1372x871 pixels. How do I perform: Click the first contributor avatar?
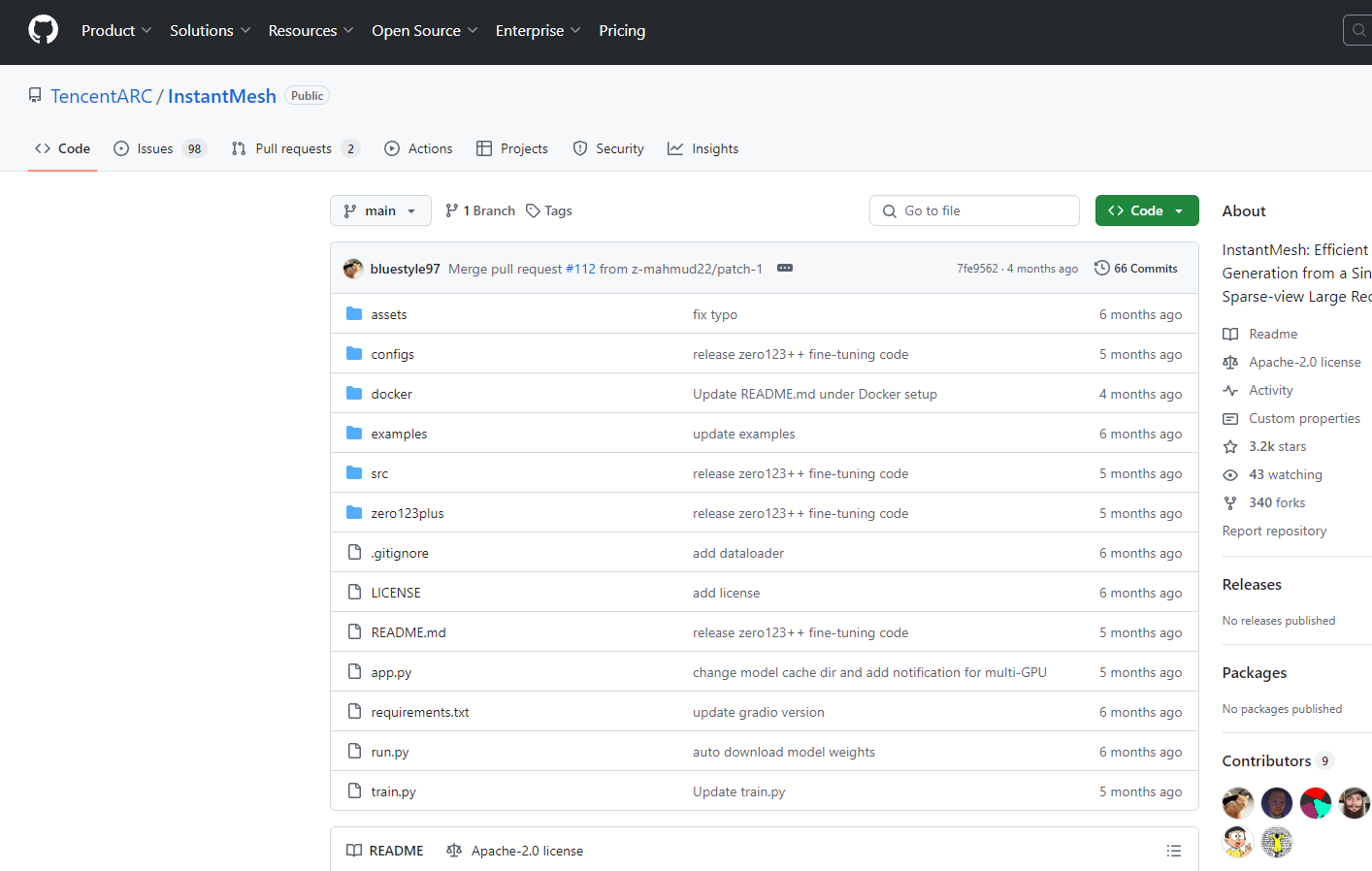(x=1238, y=803)
